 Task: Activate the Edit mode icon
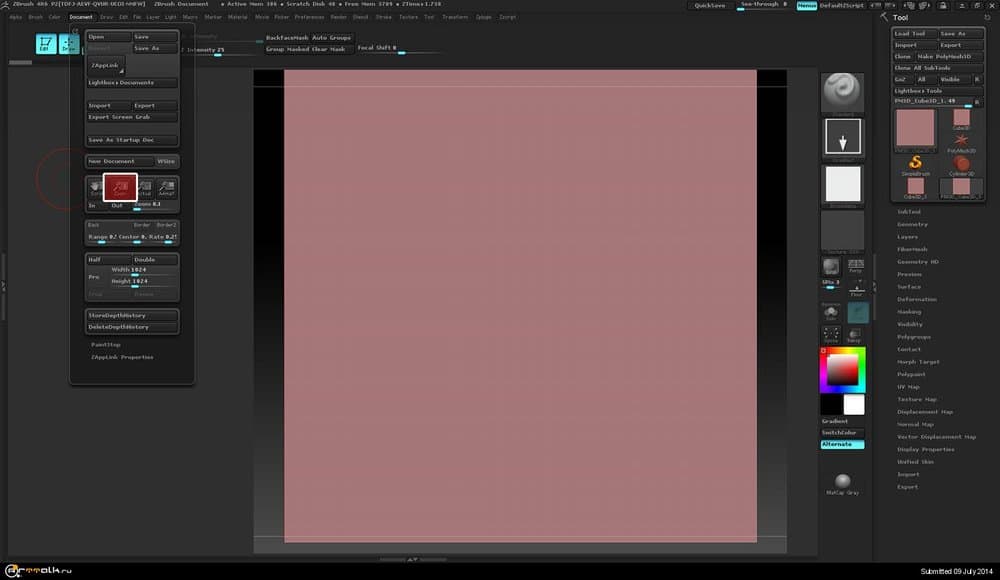point(46,43)
